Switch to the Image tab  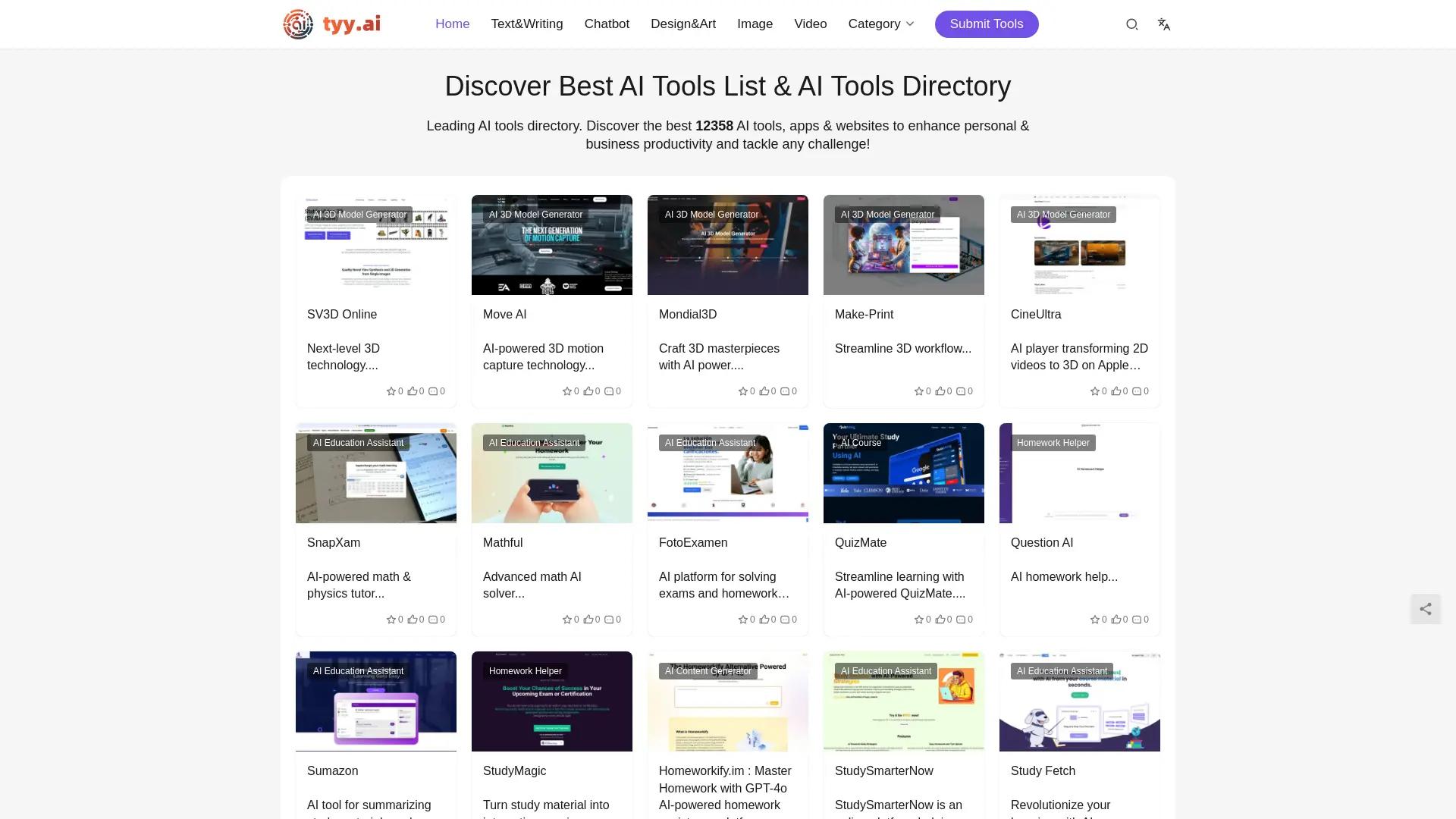click(x=755, y=24)
